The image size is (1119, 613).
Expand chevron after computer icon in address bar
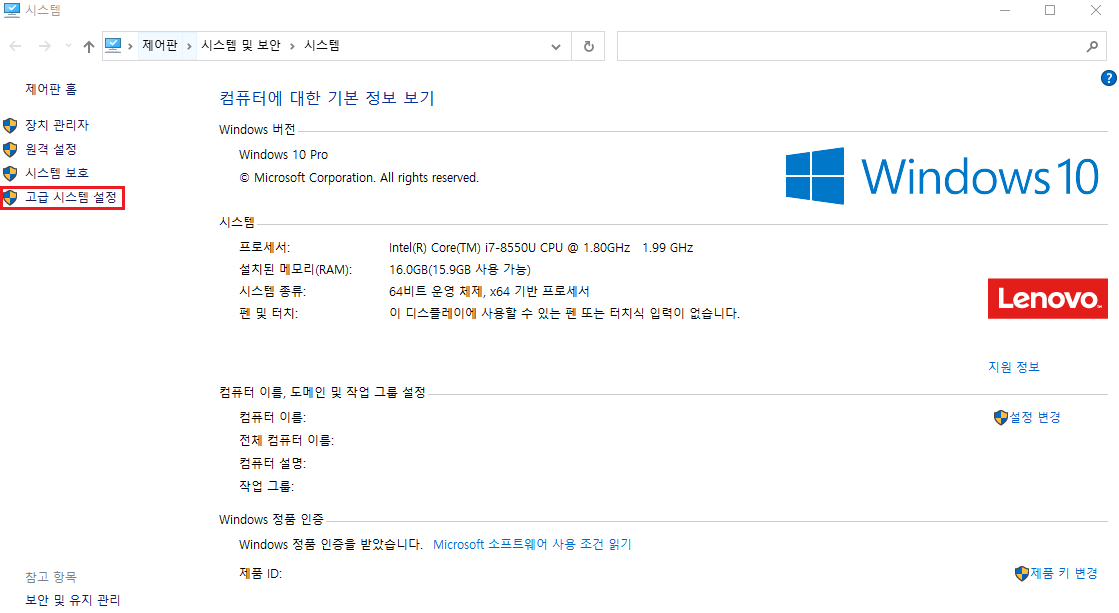point(131,46)
